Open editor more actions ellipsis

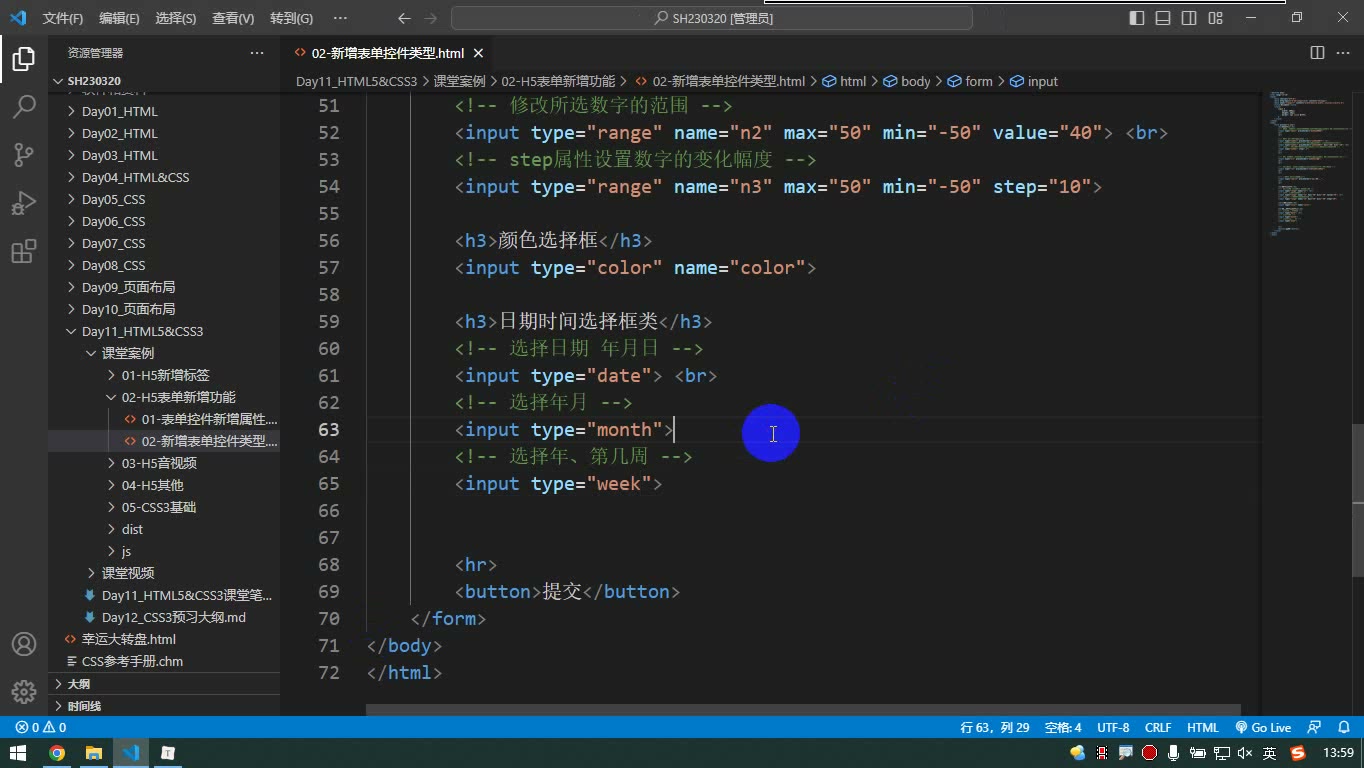coord(1341,53)
